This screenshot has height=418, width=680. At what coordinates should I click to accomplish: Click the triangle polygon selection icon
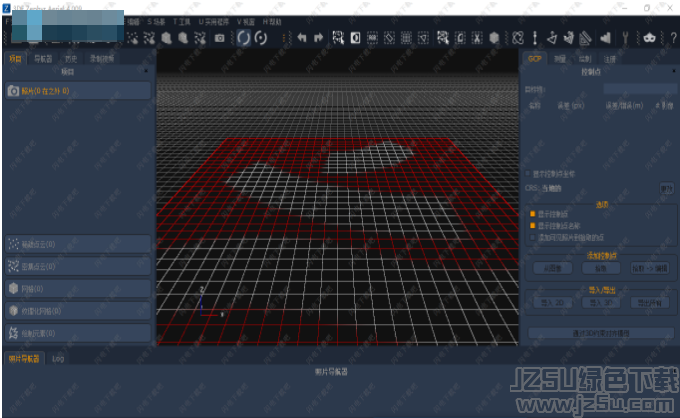[423, 38]
